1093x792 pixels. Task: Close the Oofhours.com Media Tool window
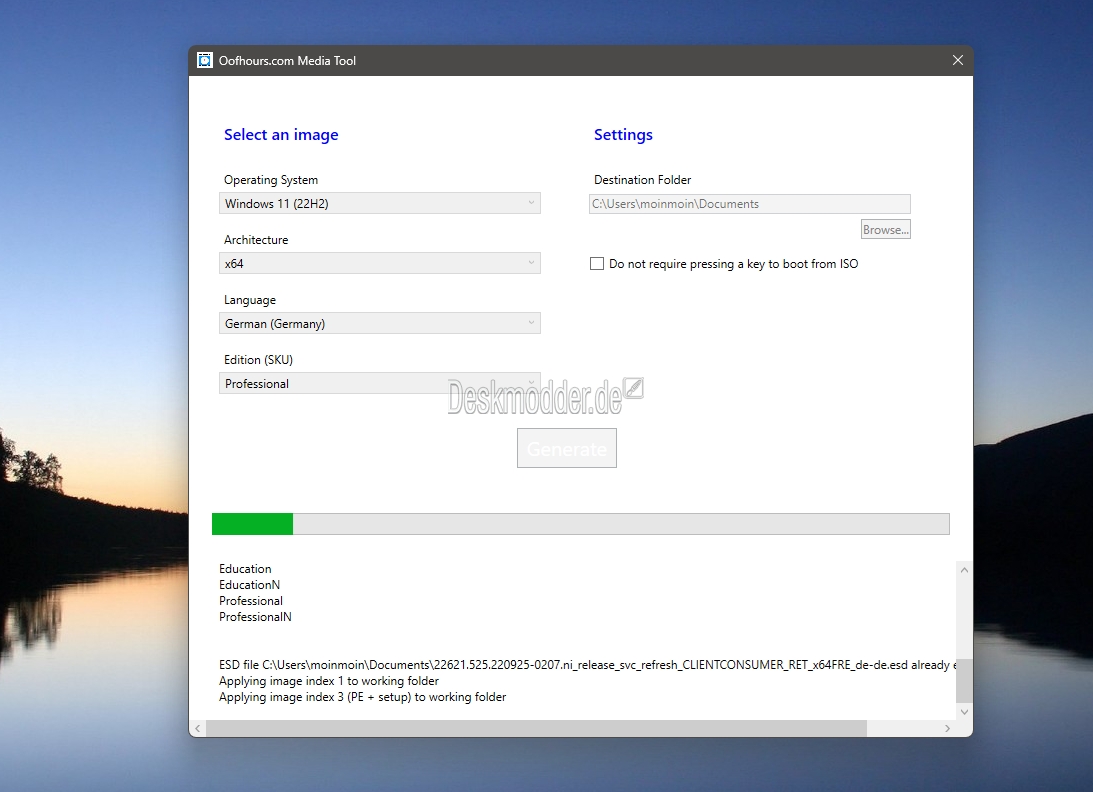958,61
